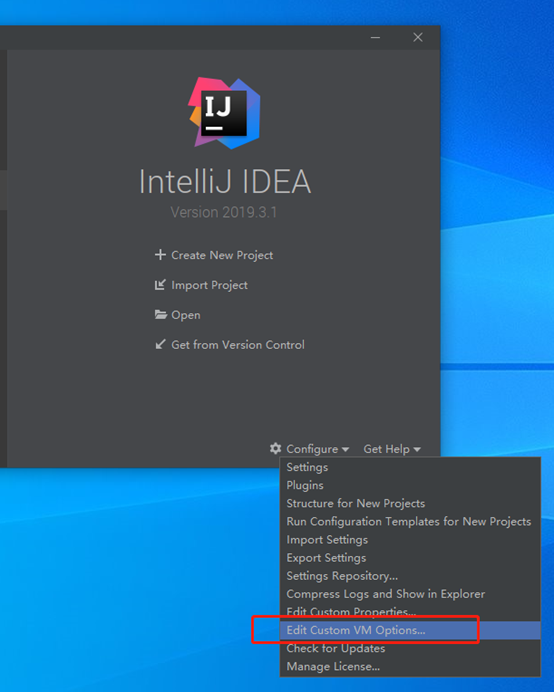This screenshot has height=692, width=554.
Task: Expand the Get Help dropdown
Action: (x=392, y=449)
